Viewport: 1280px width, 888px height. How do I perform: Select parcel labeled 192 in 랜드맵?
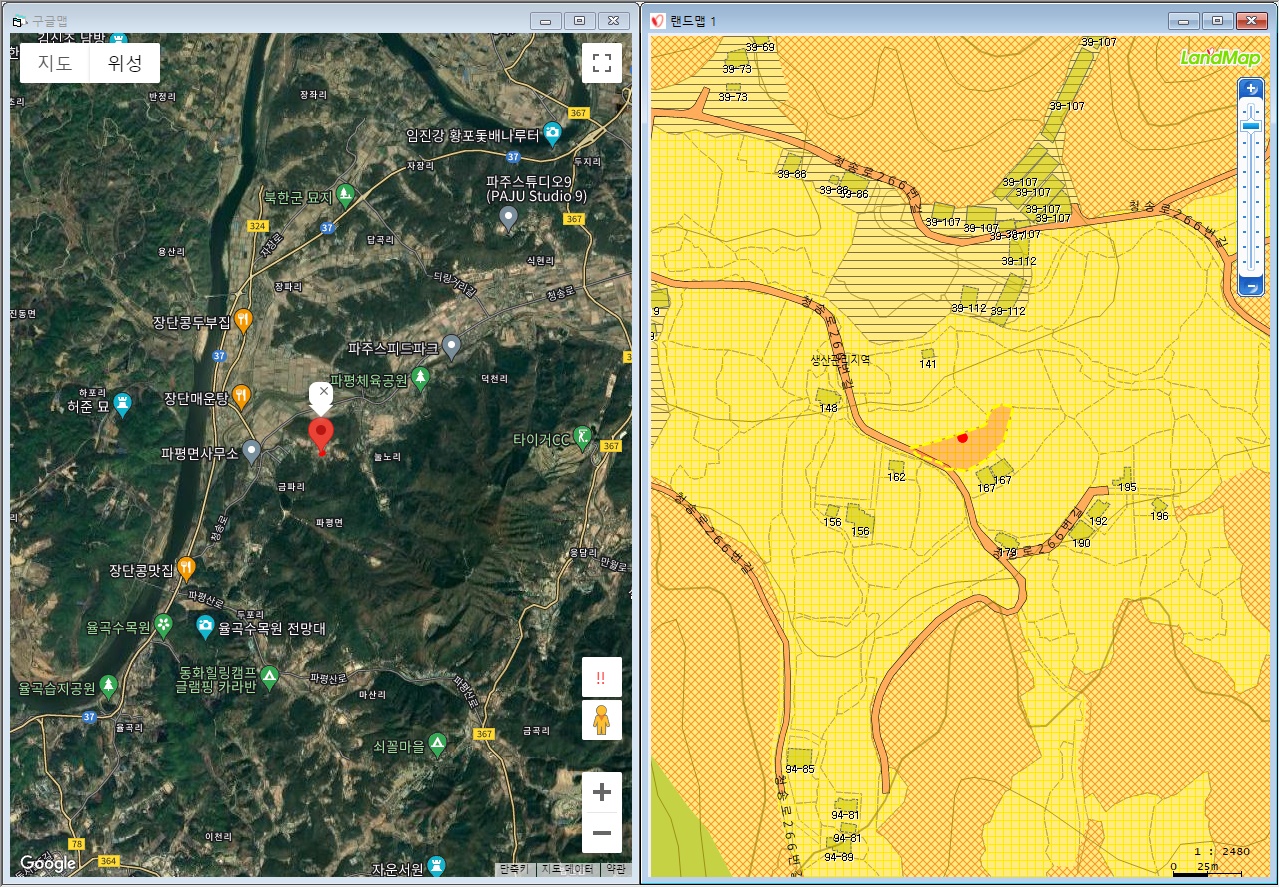pyautogui.click(x=1097, y=510)
